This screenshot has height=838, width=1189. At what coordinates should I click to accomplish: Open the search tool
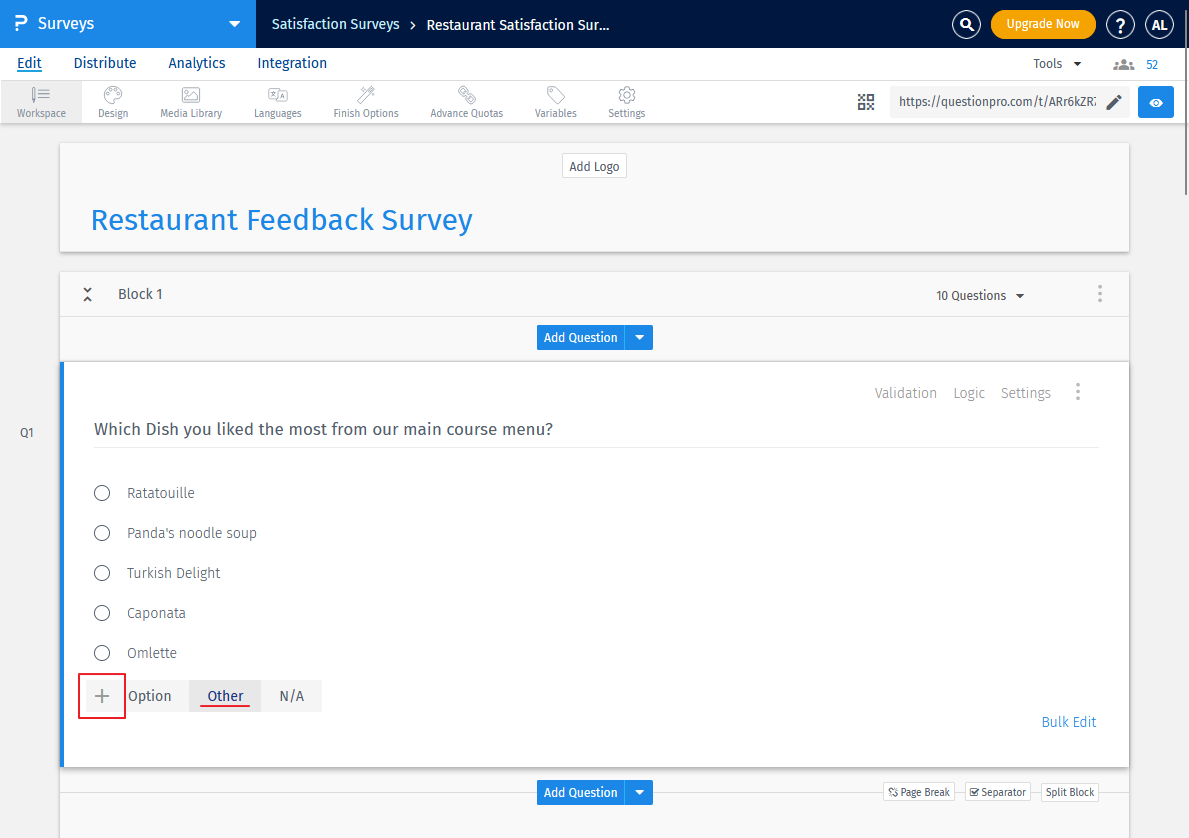point(966,24)
